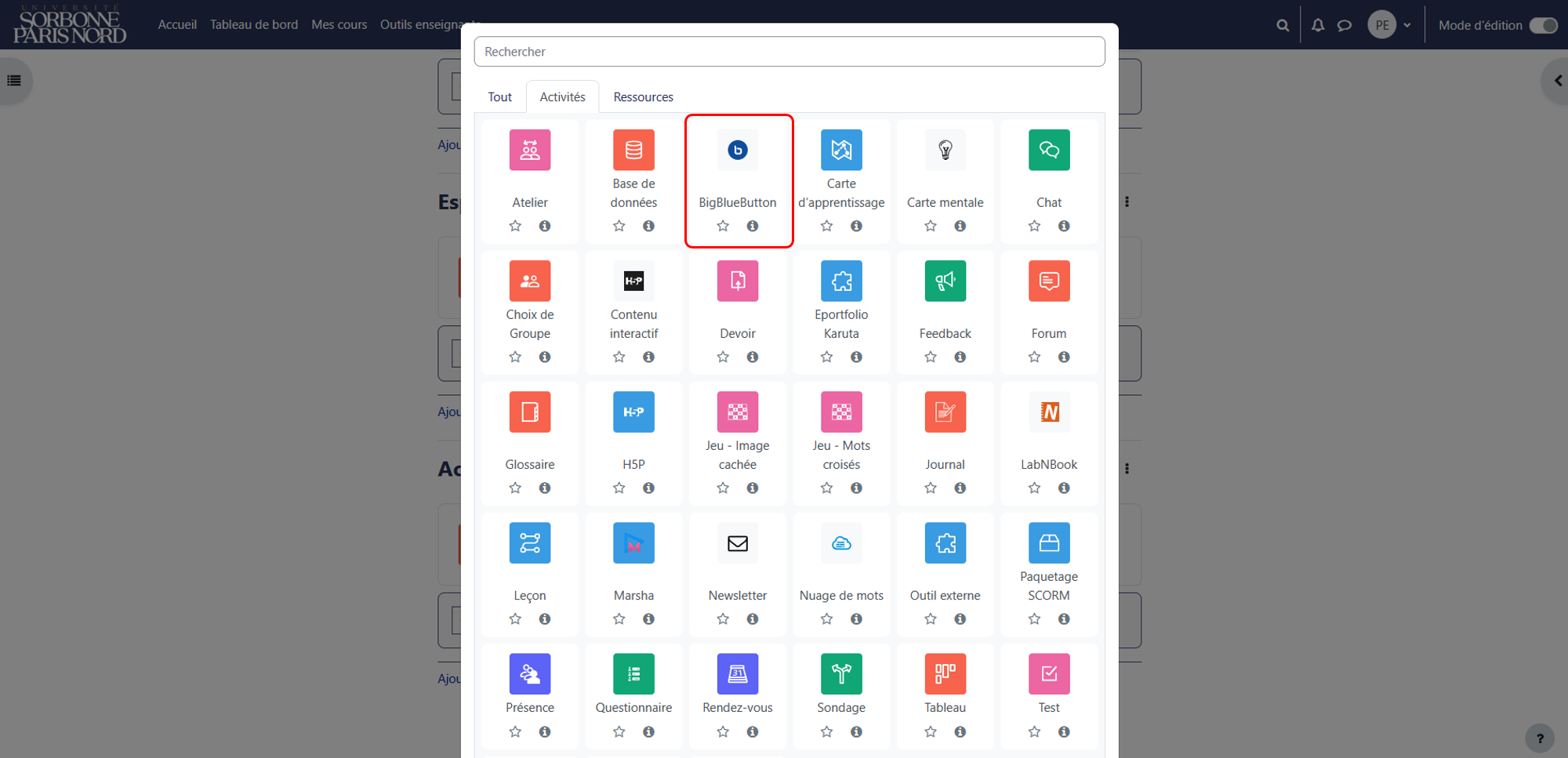Viewport: 1568px width, 758px height.
Task: Pick the H5P activity icon
Action: point(633,412)
